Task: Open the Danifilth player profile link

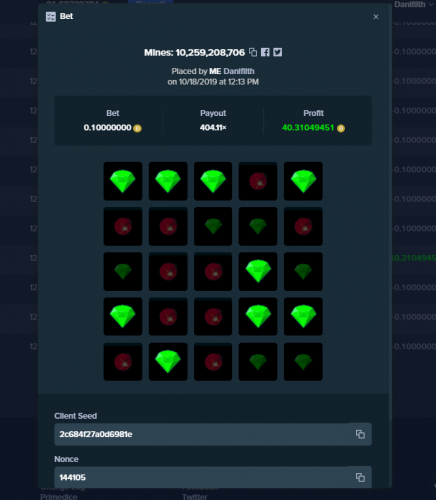Action: (x=239, y=71)
